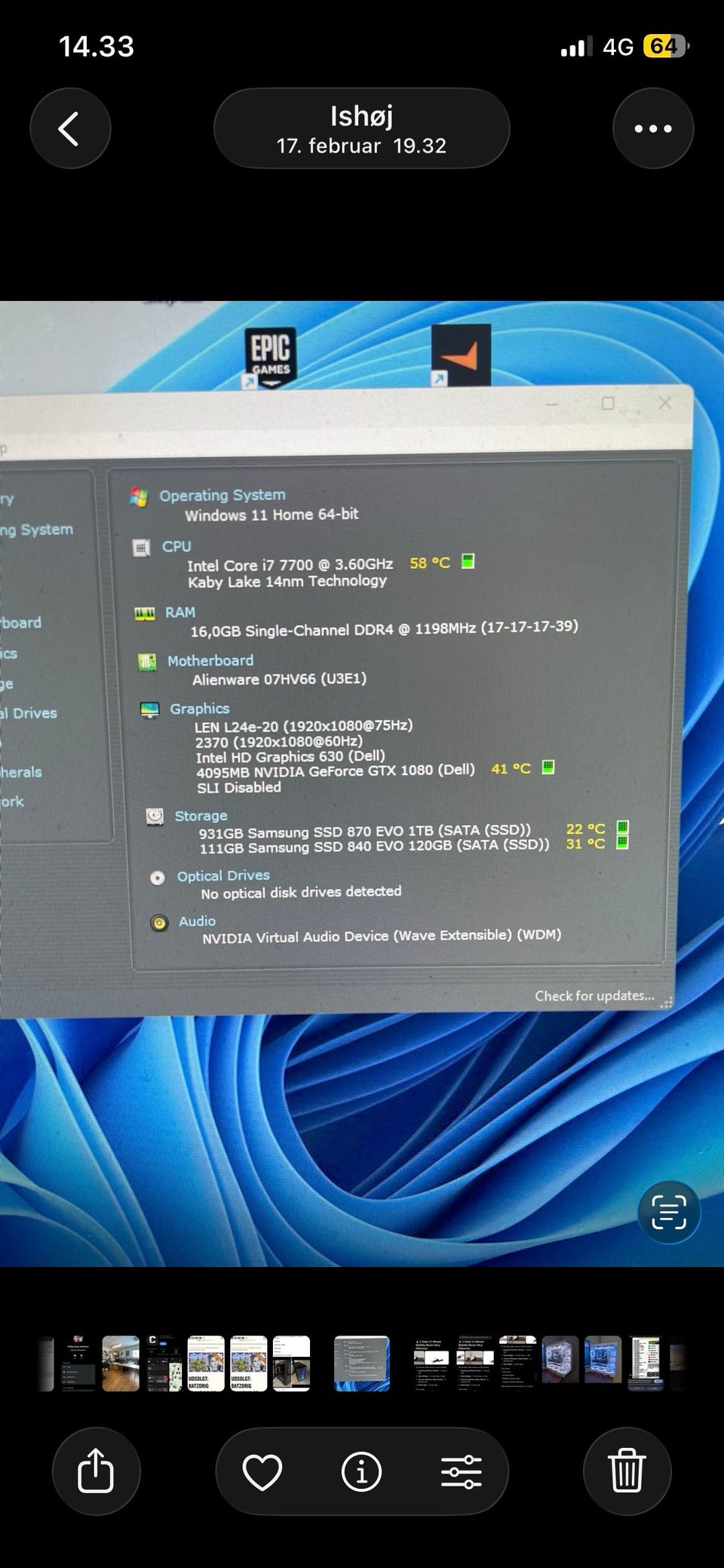The image size is (724, 1568).
Task: Tap 'Kaby Lake 14nm Technology' text
Action: pos(287,581)
